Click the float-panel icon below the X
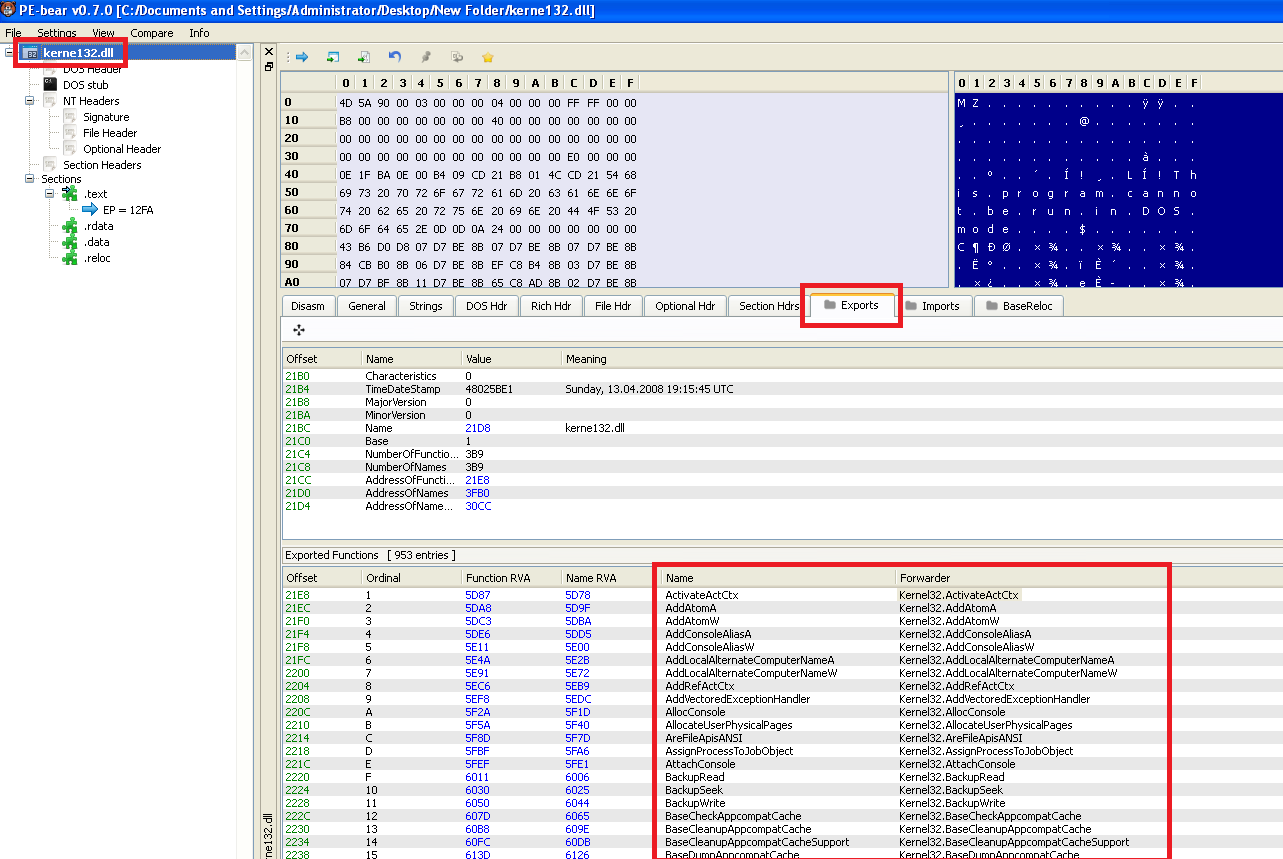Screen dimensions: 1283x859 pyautogui.click(x=268, y=67)
